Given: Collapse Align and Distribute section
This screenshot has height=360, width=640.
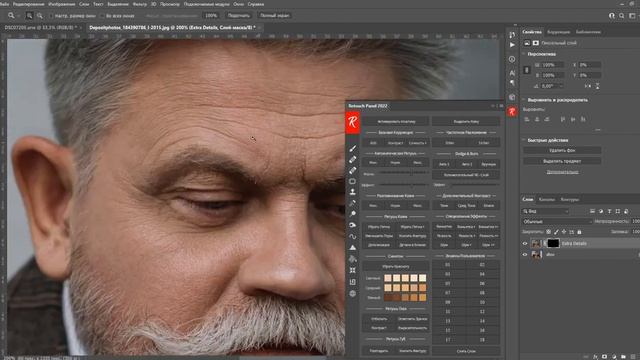Looking at the screenshot, I should click(x=524, y=100).
